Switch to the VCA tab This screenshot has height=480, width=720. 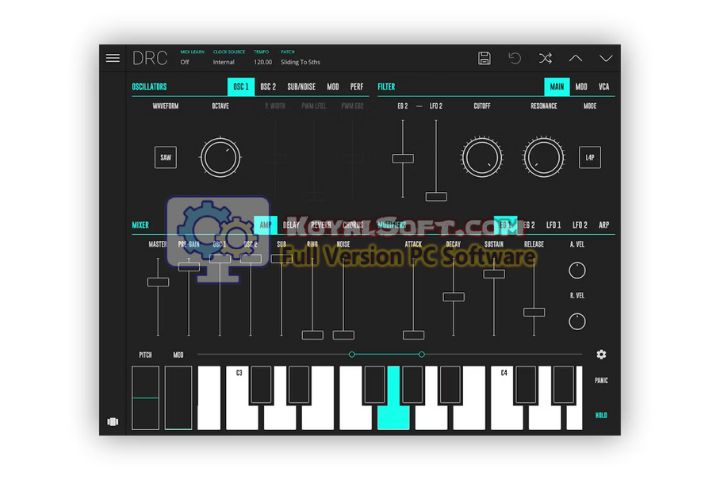tap(604, 87)
